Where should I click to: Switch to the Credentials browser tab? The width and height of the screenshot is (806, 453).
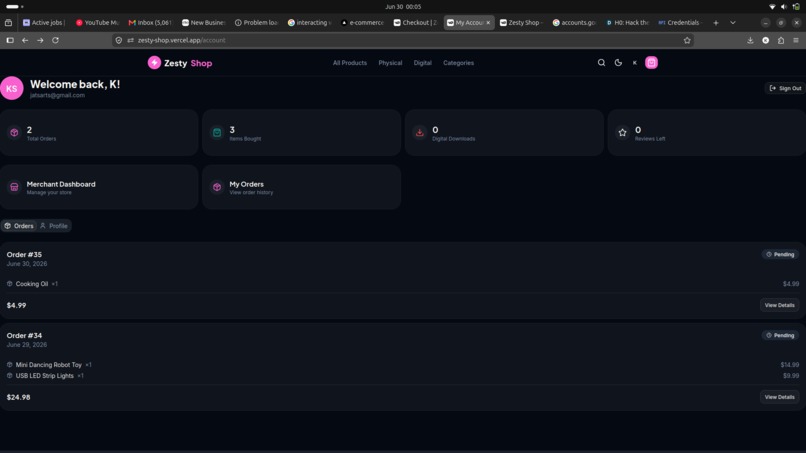point(681,23)
